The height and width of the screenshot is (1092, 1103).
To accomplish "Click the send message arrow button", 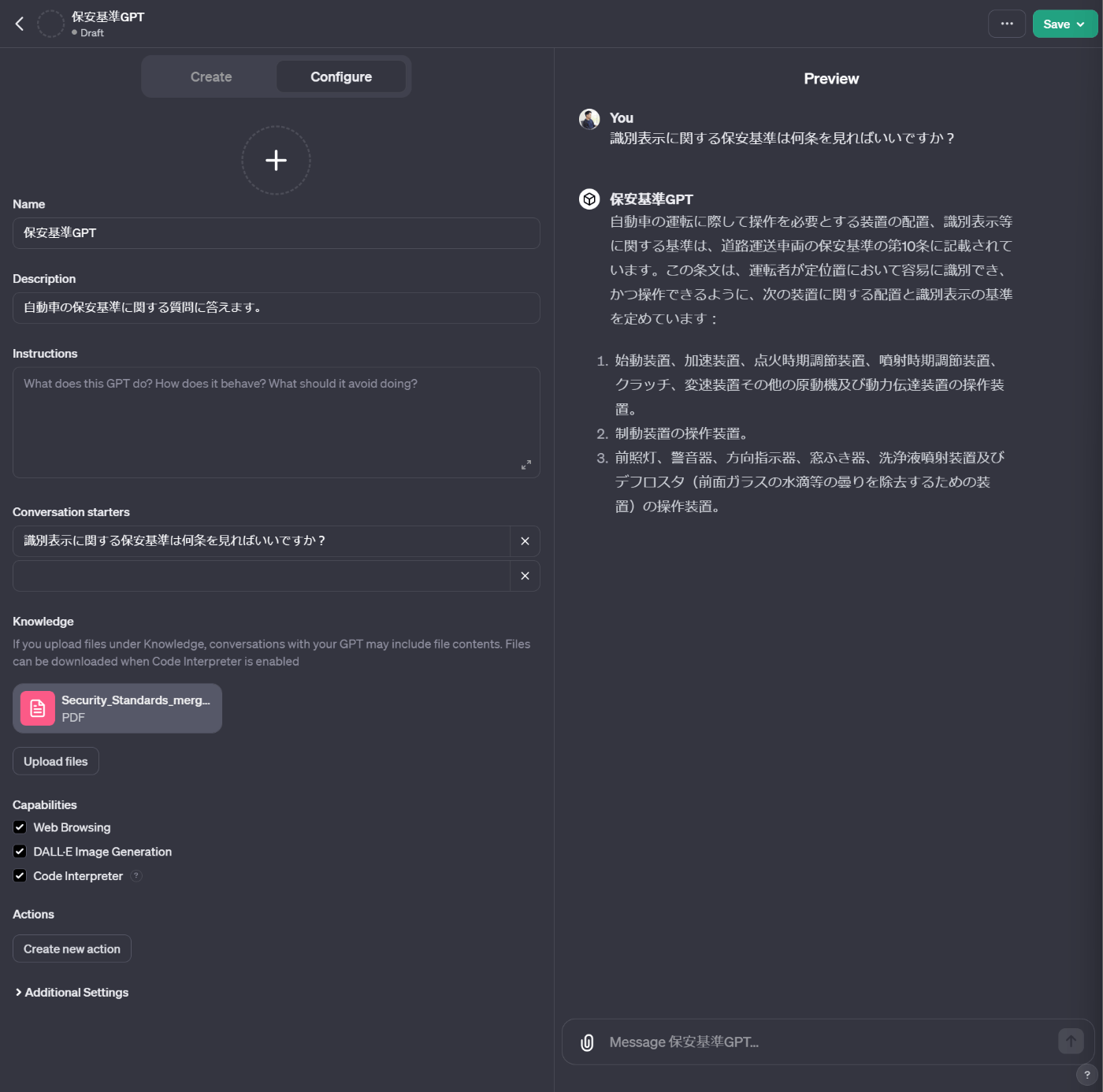I will 1071,1042.
